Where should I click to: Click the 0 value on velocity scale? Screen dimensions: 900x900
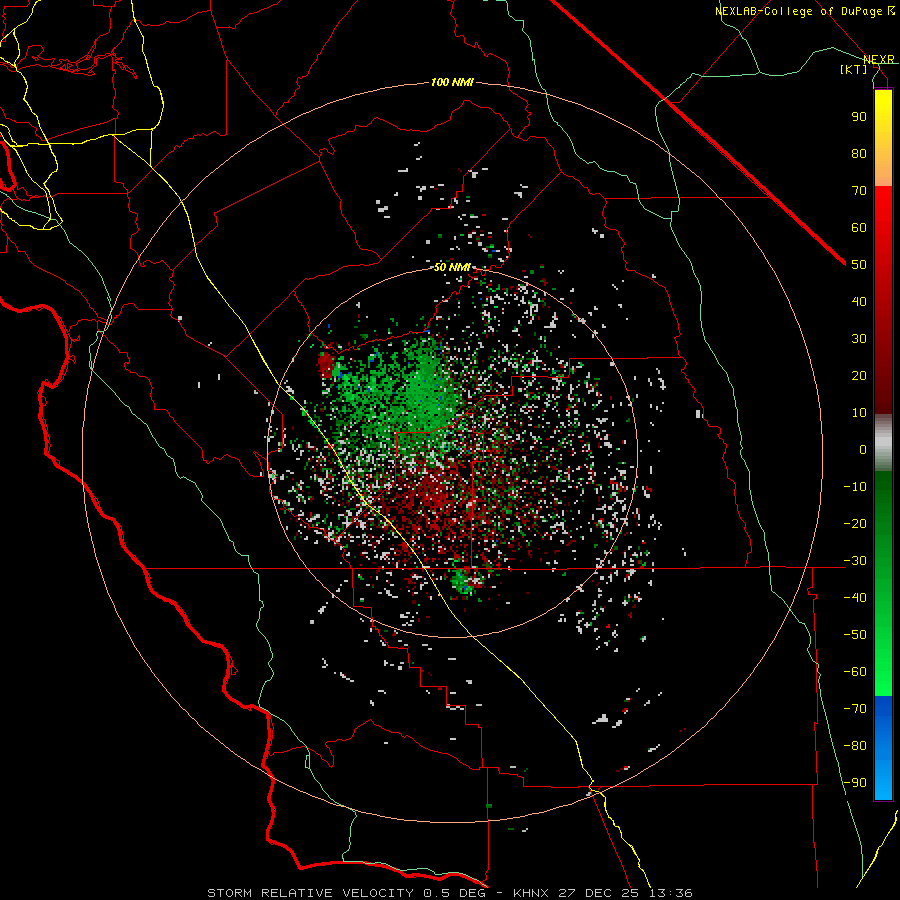coord(863,450)
